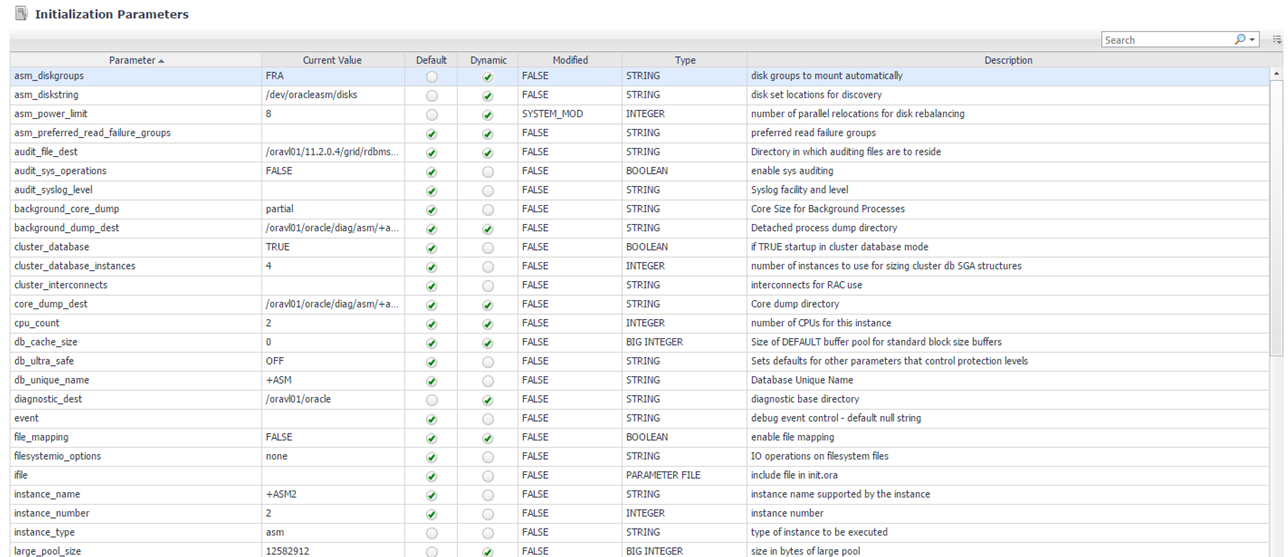Click the sort arrow on Parameter header
Viewport: 1288px width, 557px height.
pyautogui.click(x=161, y=61)
